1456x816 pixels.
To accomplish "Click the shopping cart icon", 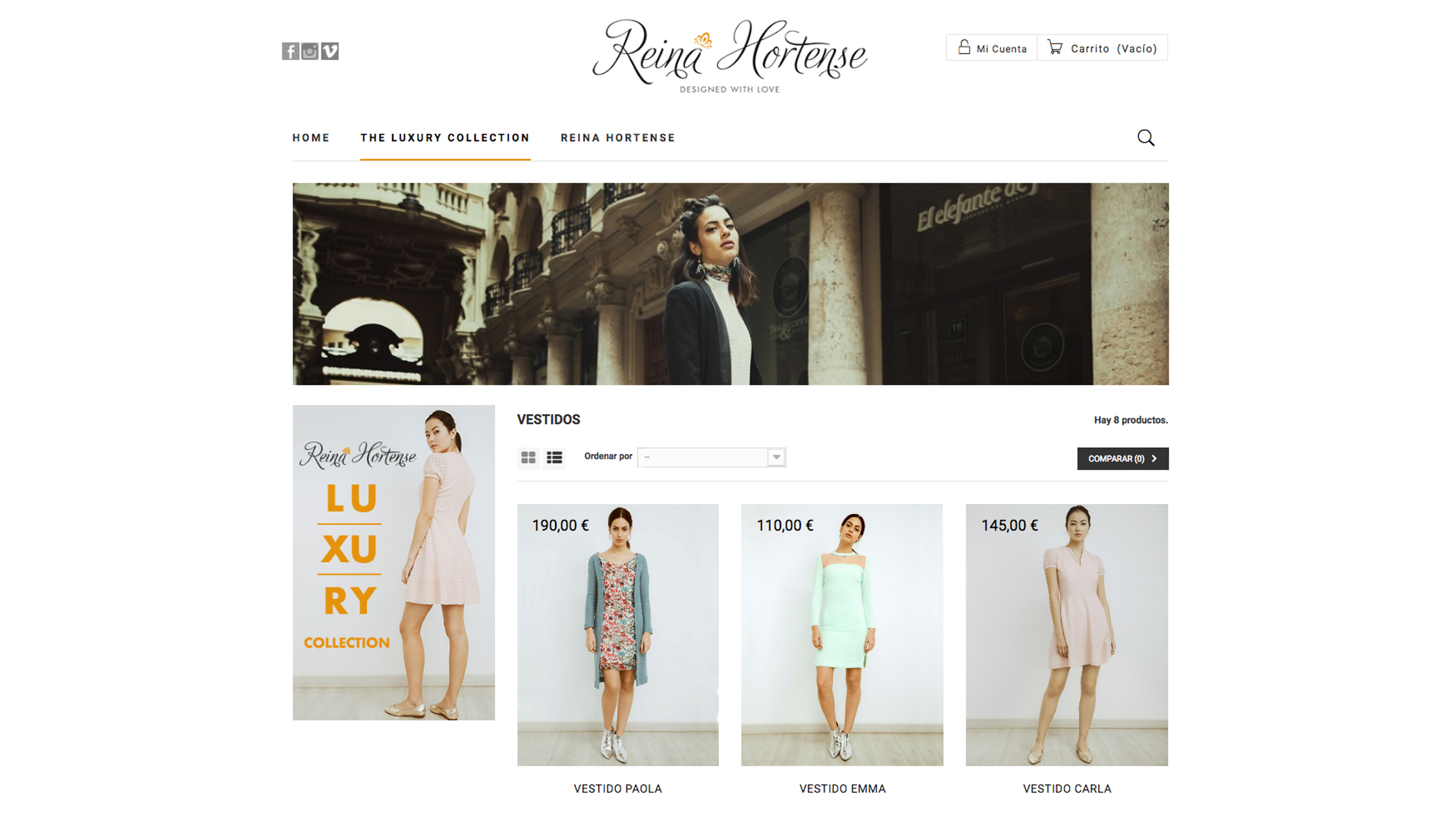I will click(1055, 48).
